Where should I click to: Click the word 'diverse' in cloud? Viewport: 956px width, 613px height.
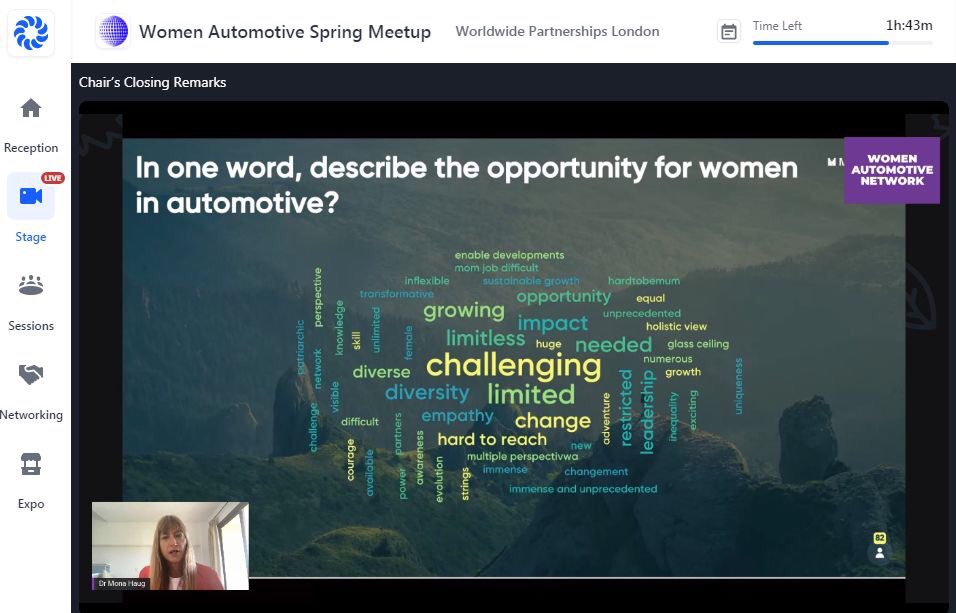click(x=381, y=371)
